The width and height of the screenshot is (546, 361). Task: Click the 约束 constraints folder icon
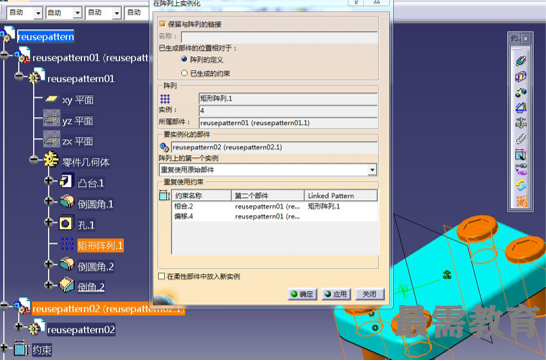point(21,349)
